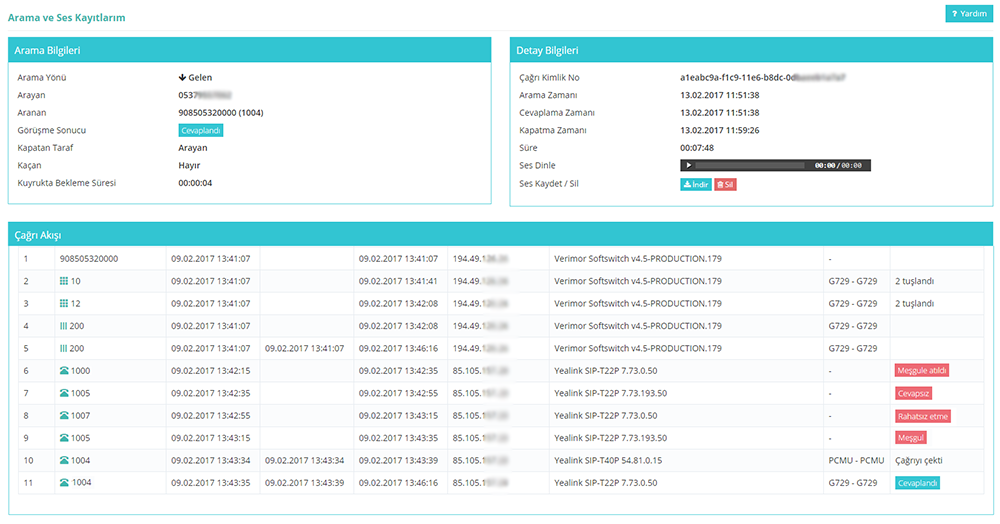Download the recording with İndir button
Screen dimensions: 1000x524
click(x=695, y=184)
